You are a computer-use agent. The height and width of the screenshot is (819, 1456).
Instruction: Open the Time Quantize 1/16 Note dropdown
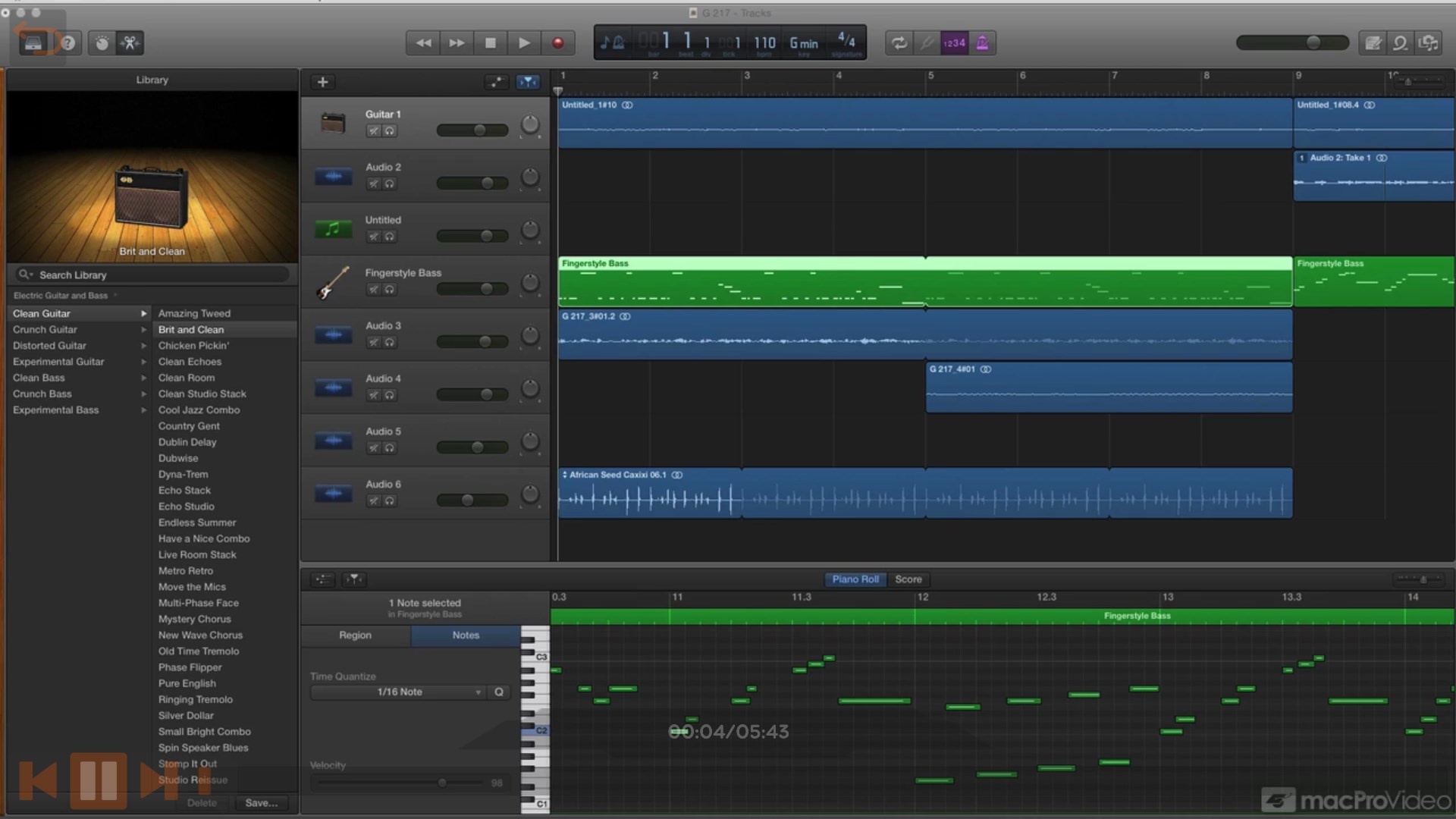pyautogui.click(x=399, y=692)
